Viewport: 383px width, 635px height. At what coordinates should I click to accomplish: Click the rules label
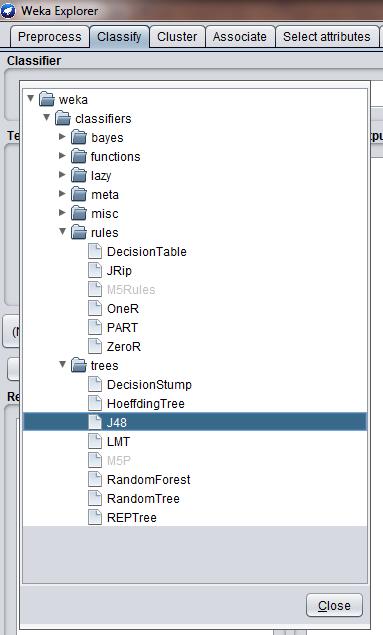pos(104,232)
